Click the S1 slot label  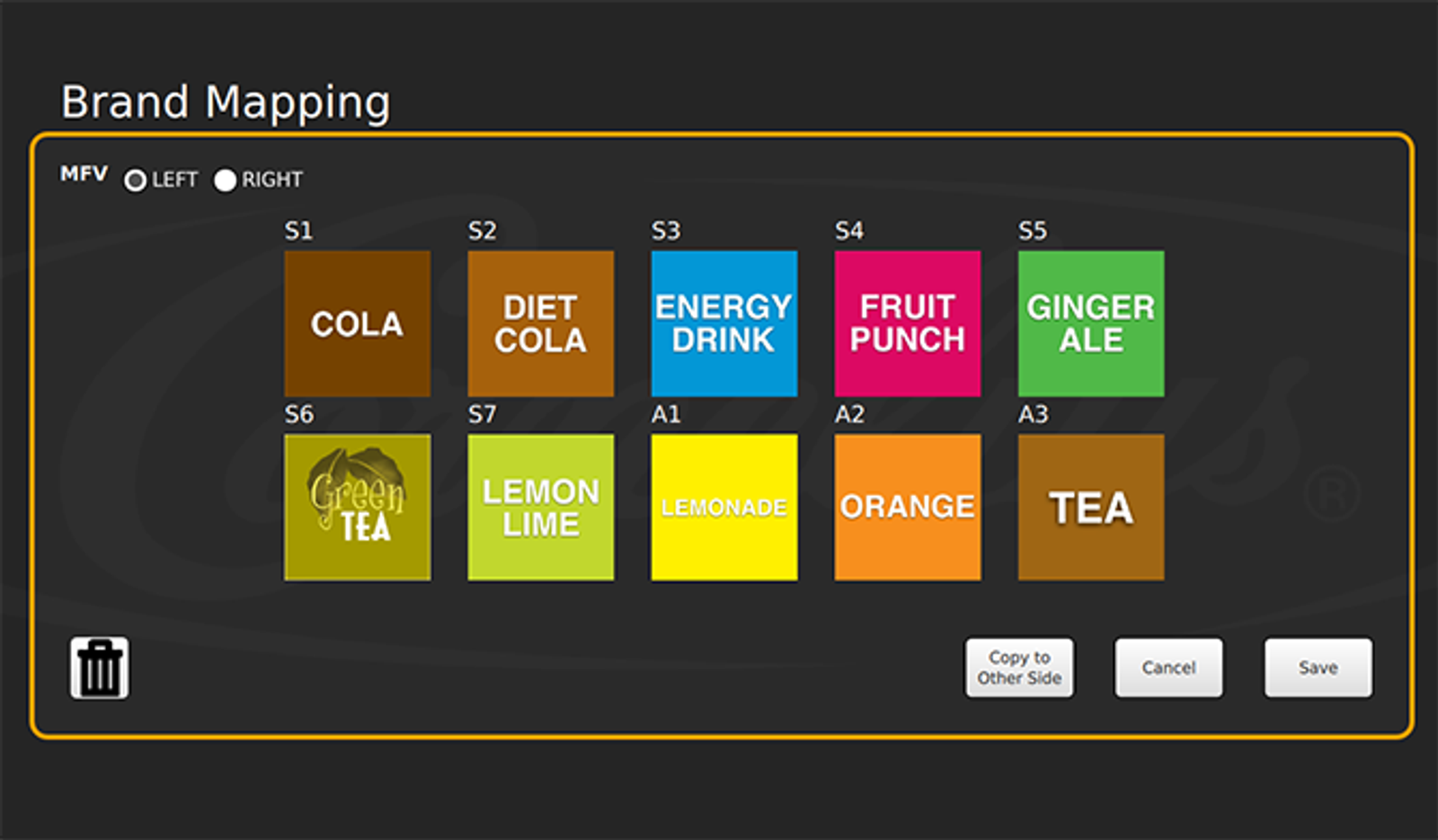(298, 231)
